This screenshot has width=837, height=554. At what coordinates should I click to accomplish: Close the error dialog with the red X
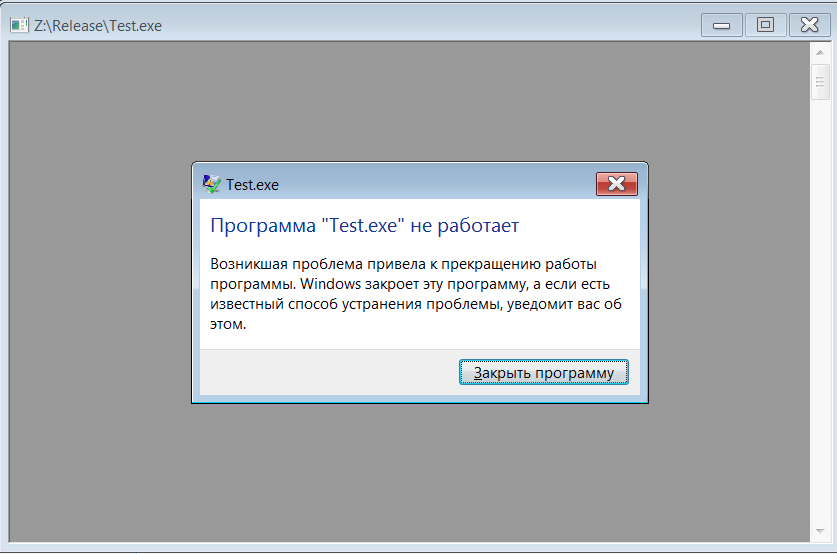(617, 184)
